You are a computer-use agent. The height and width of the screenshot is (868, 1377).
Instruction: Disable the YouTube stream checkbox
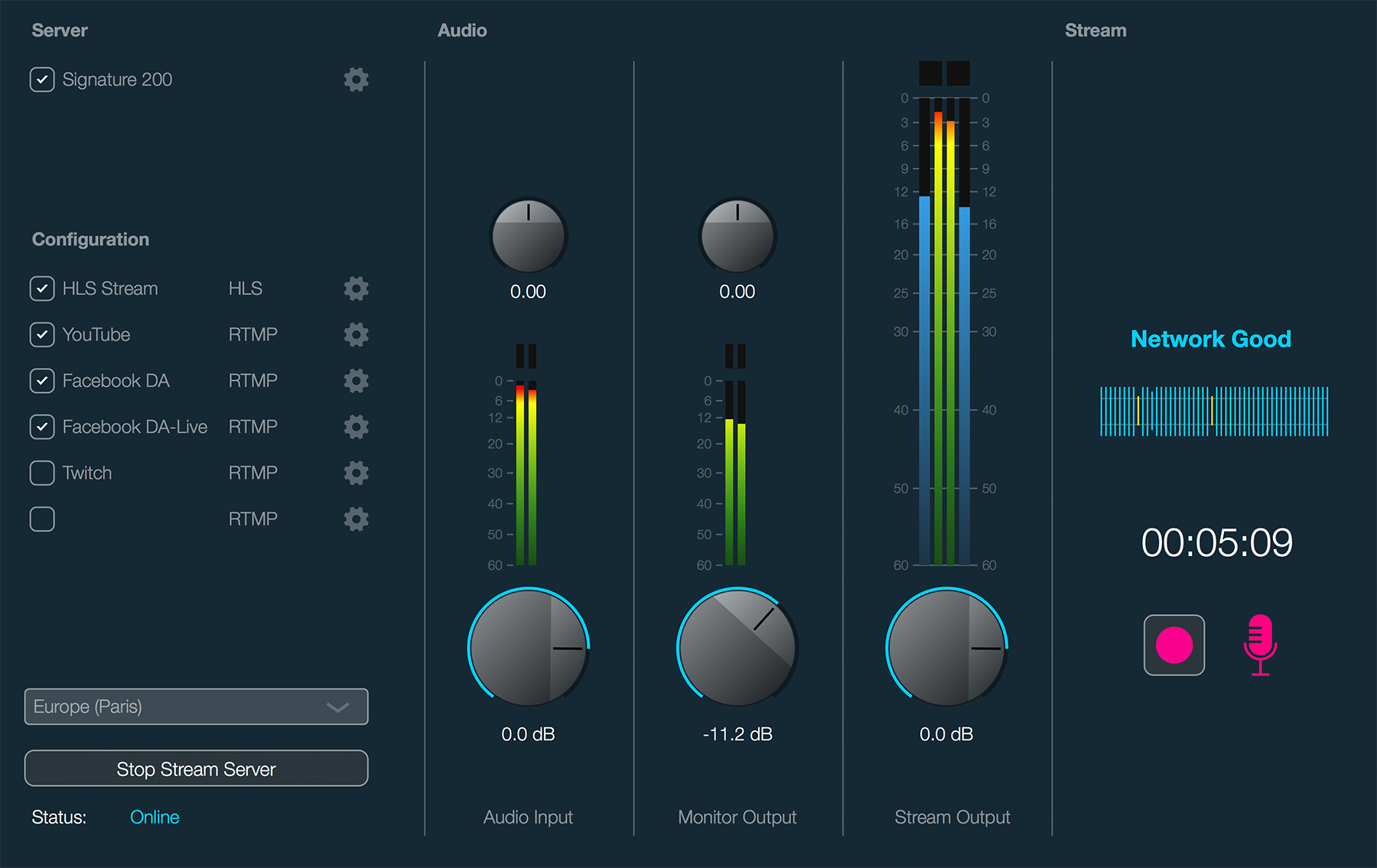point(42,334)
